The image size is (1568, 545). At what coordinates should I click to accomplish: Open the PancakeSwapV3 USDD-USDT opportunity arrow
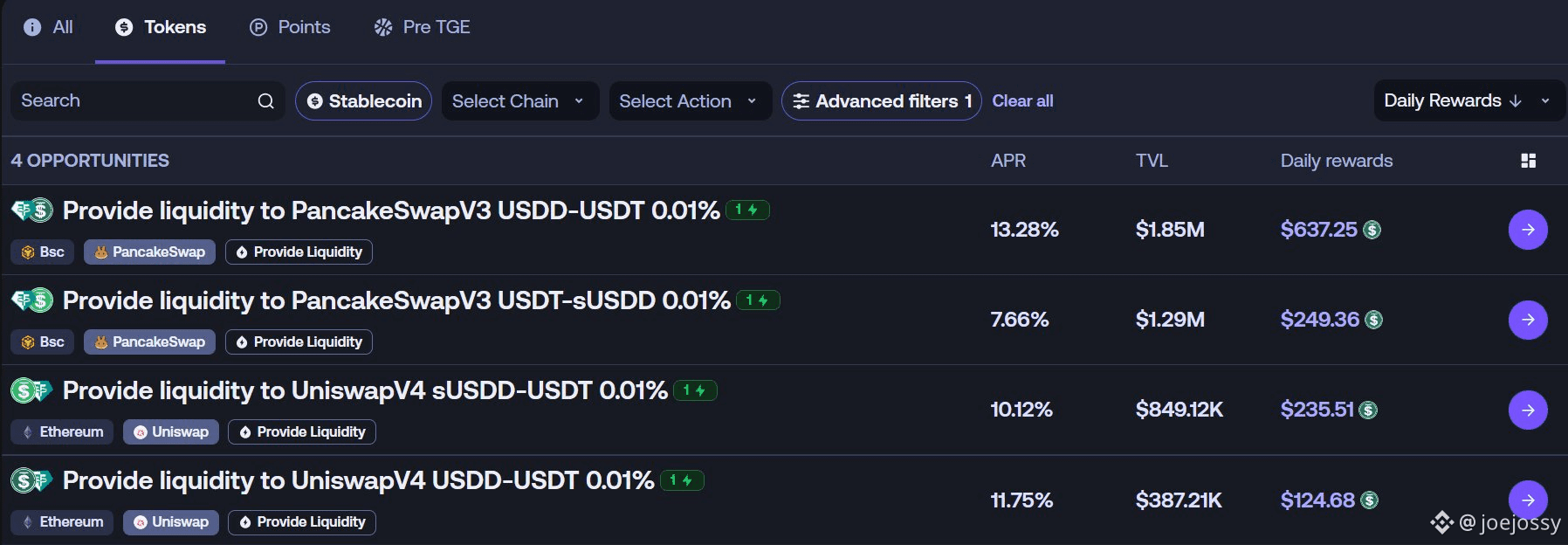click(x=1527, y=230)
